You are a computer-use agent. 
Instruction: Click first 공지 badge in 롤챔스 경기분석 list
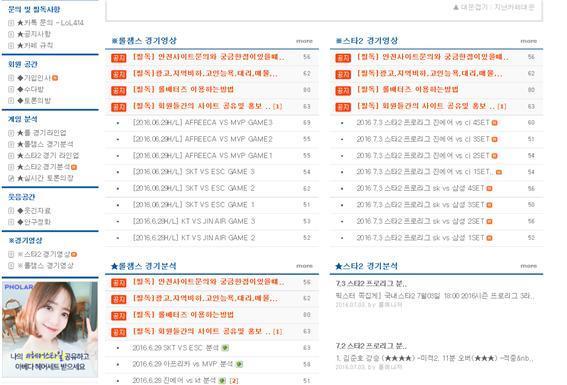tap(119, 283)
